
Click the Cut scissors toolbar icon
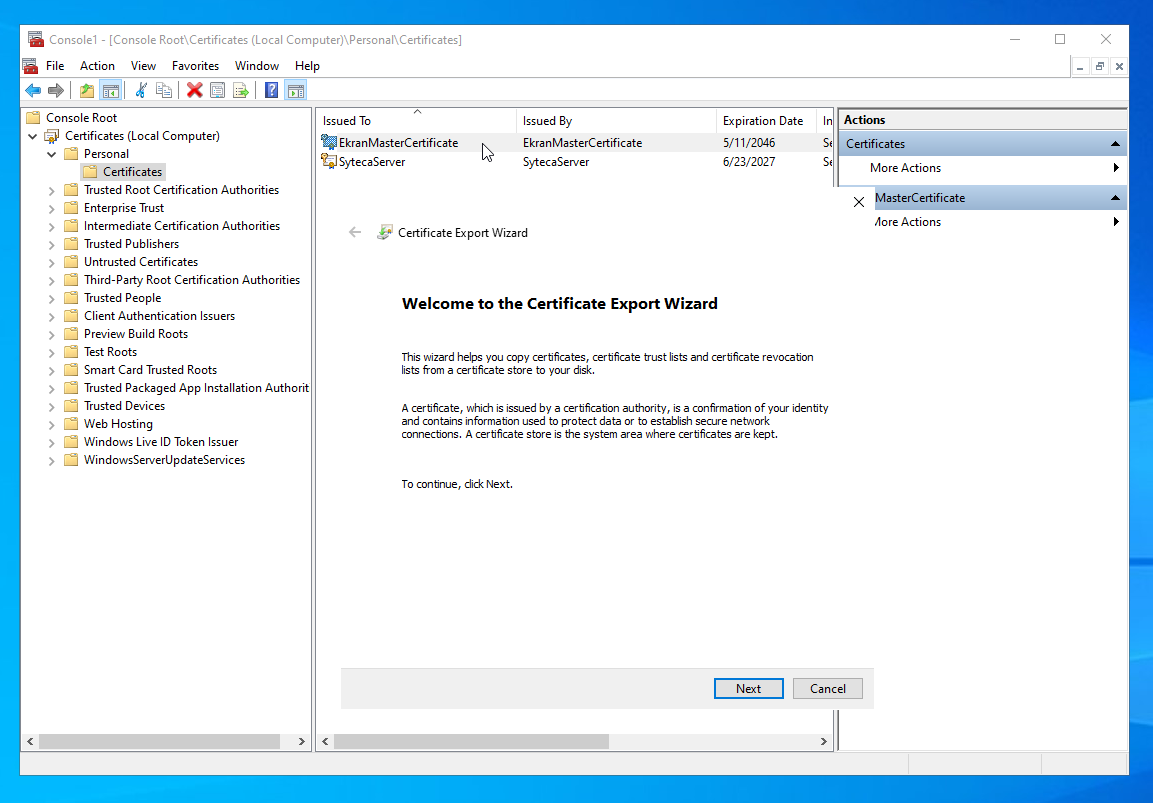141,90
